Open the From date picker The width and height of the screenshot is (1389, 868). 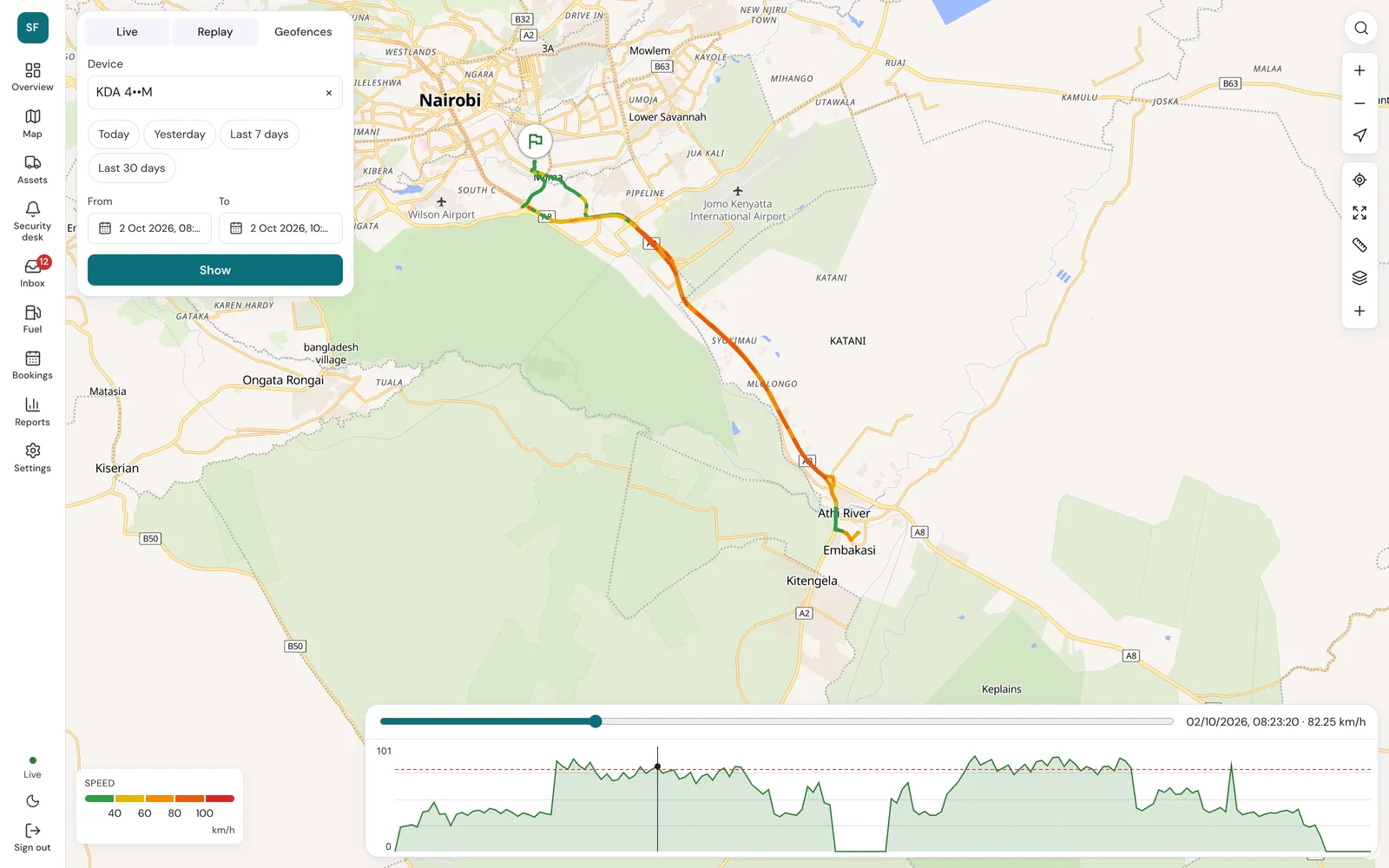149,228
